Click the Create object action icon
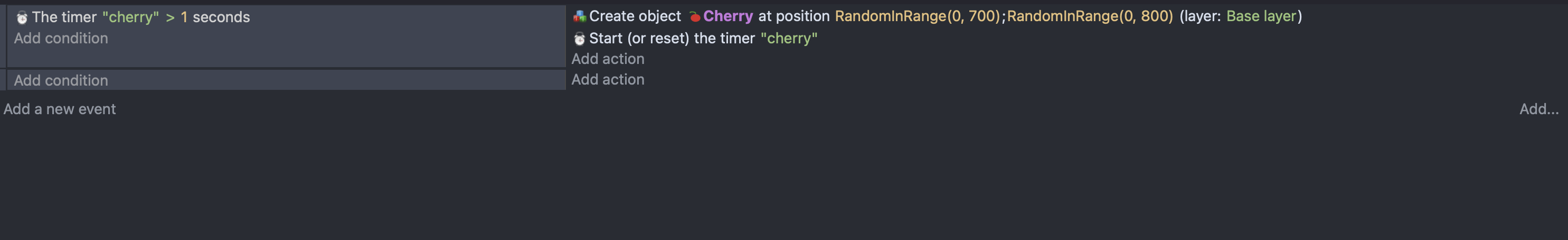This screenshot has height=240, width=1568. 580,16
